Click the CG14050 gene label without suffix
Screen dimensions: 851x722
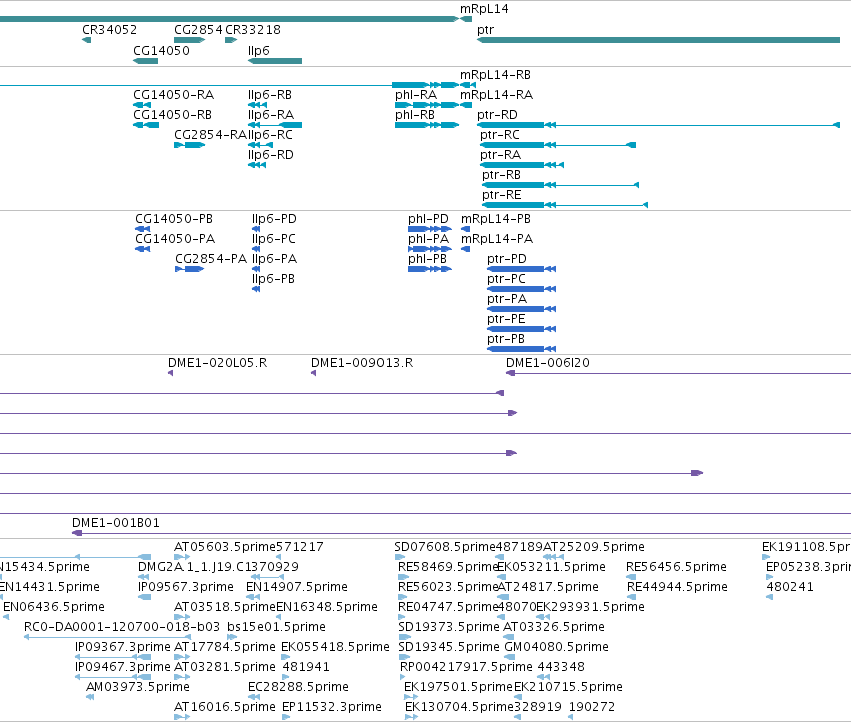[161, 50]
